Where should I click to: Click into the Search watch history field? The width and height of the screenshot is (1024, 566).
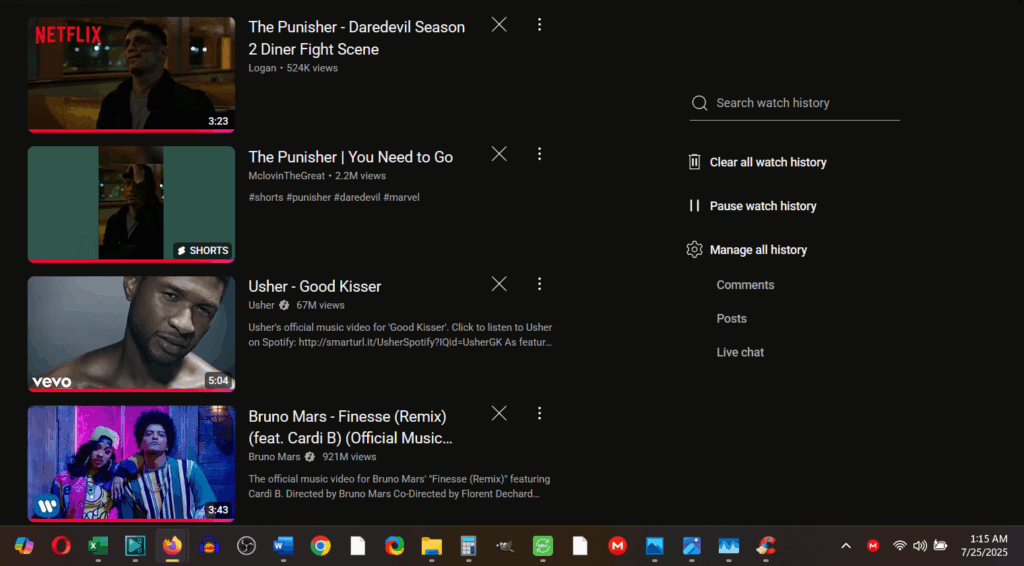[x=795, y=103]
